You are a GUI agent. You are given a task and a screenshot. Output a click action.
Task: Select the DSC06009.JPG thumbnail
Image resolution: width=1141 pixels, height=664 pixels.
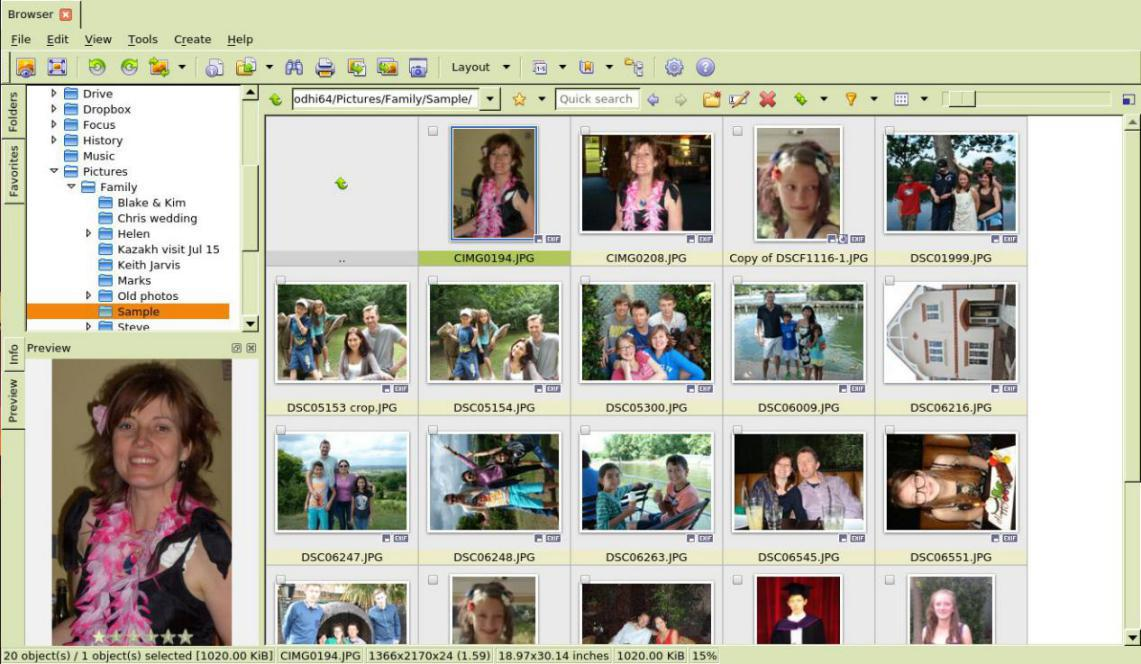[798, 333]
